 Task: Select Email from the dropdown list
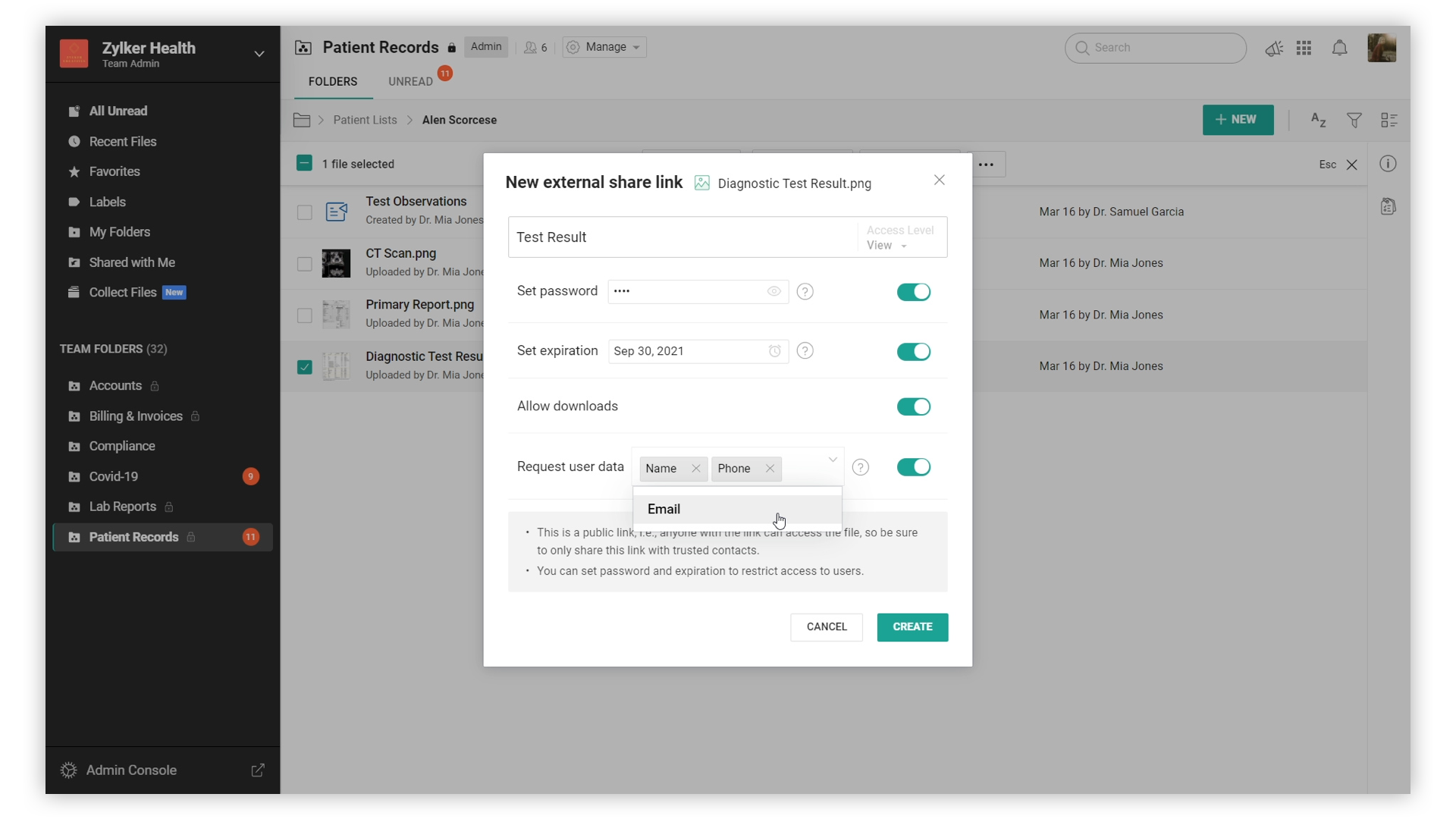[664, 509]
